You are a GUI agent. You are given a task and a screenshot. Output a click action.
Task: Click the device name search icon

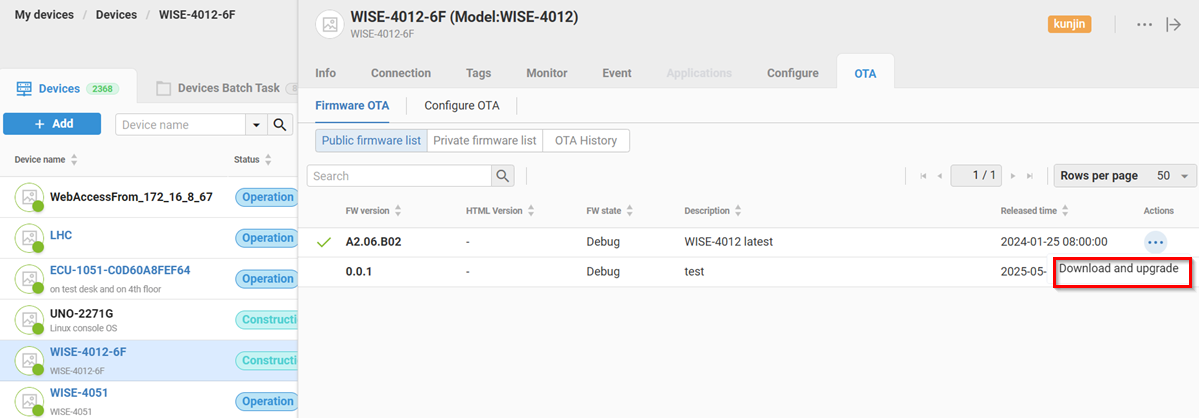(280, 125)
